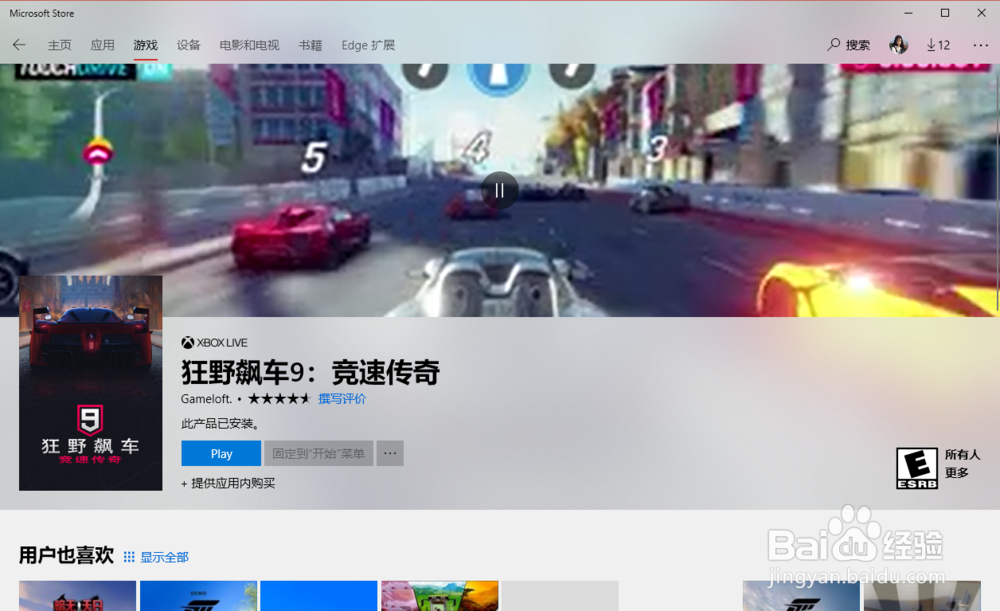Open the 电影和电视 section

click(x=248, y=44)
